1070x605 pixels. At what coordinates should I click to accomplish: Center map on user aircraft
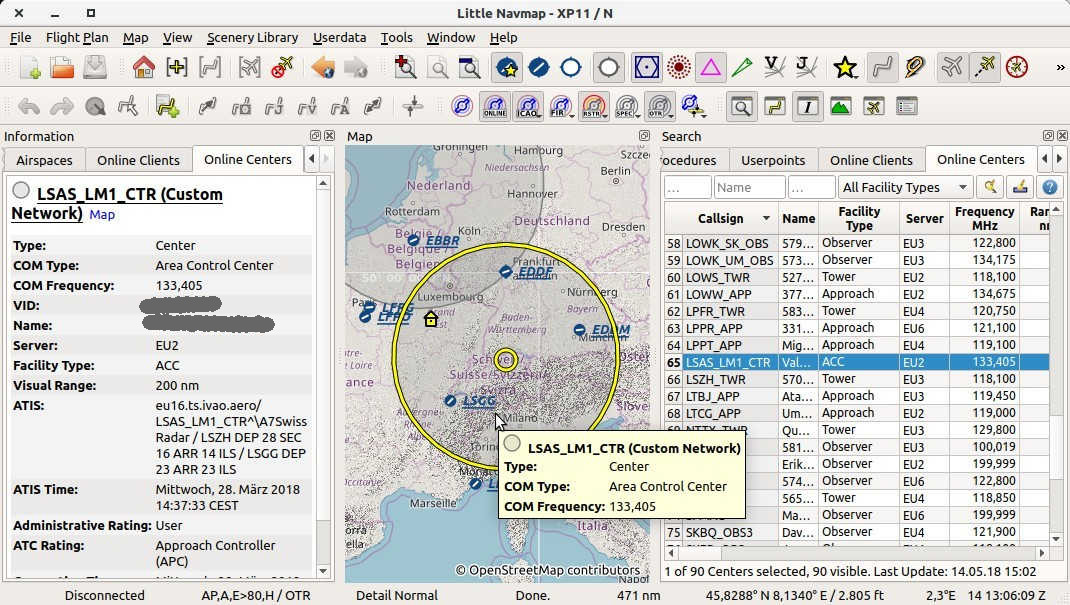click(250, 68)
